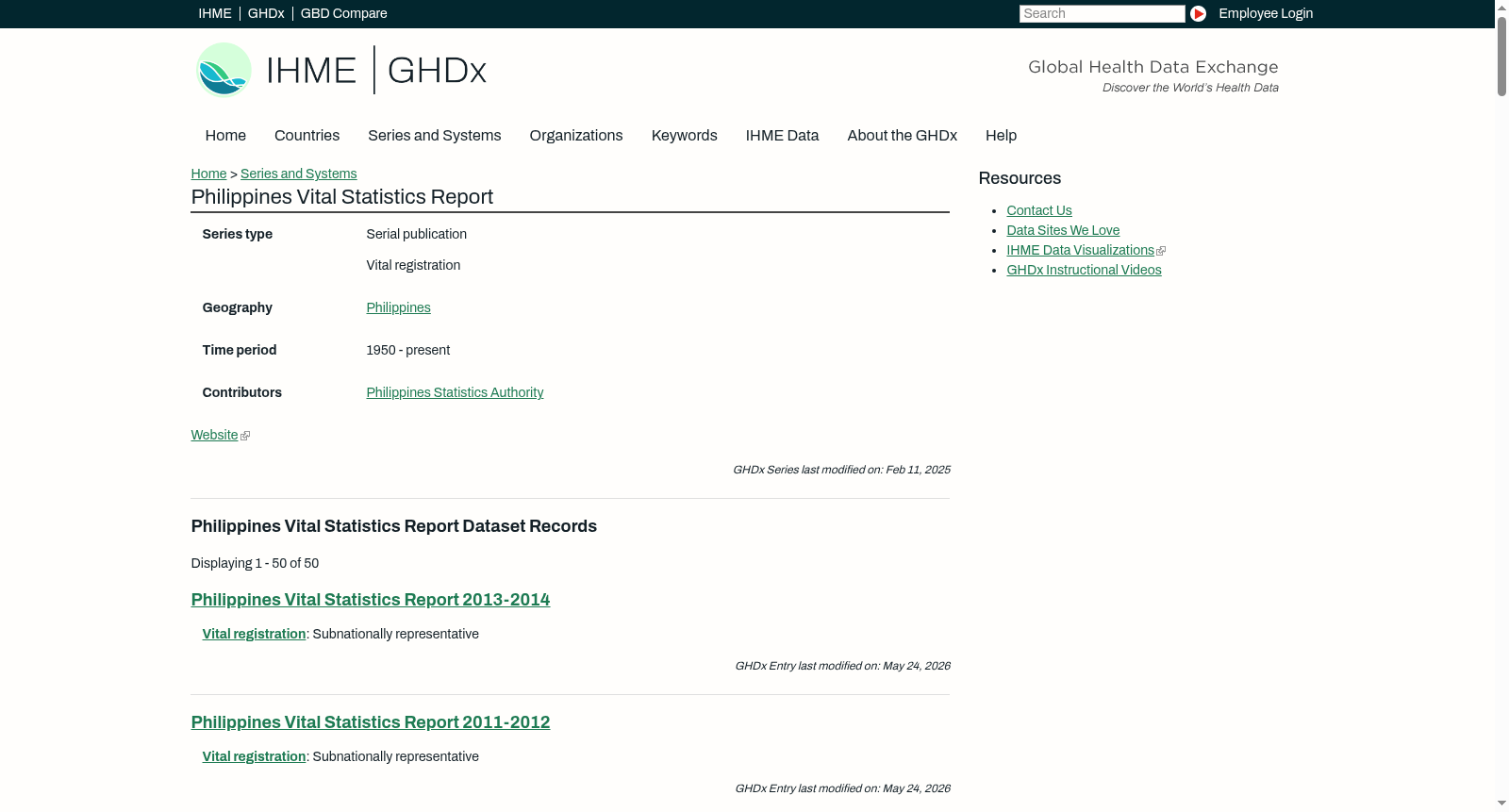
Task: Open the Keywords menu item
Action: coord(684,136)
